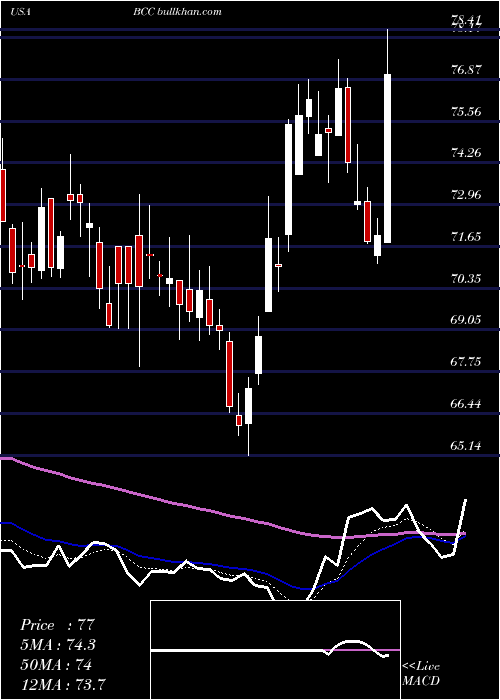The width and height of the screenshot is (500, 700).
Task: Select the 78.41 top price label
Action: click(x=467, y=20)
